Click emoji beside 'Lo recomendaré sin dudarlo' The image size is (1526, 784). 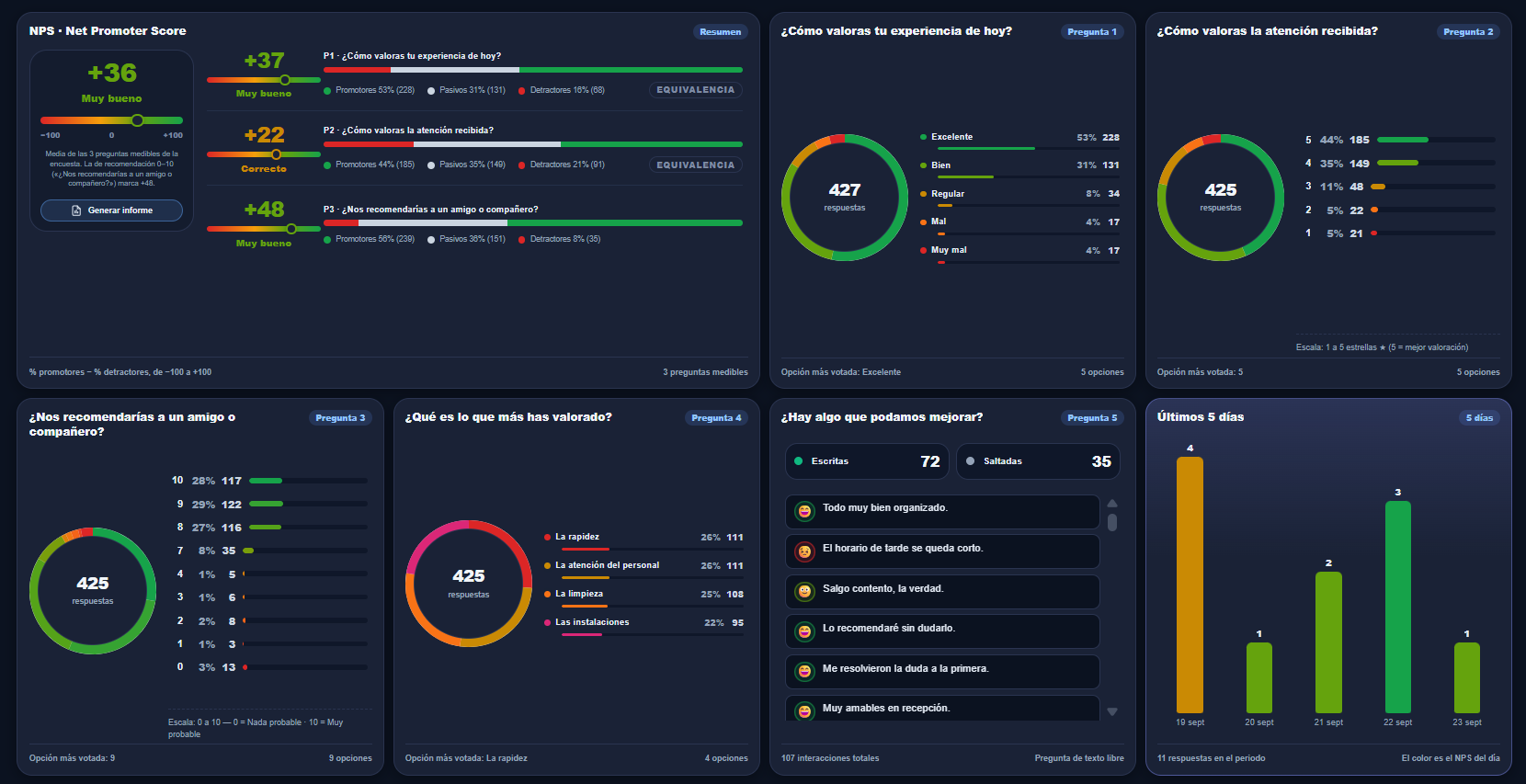804,631
